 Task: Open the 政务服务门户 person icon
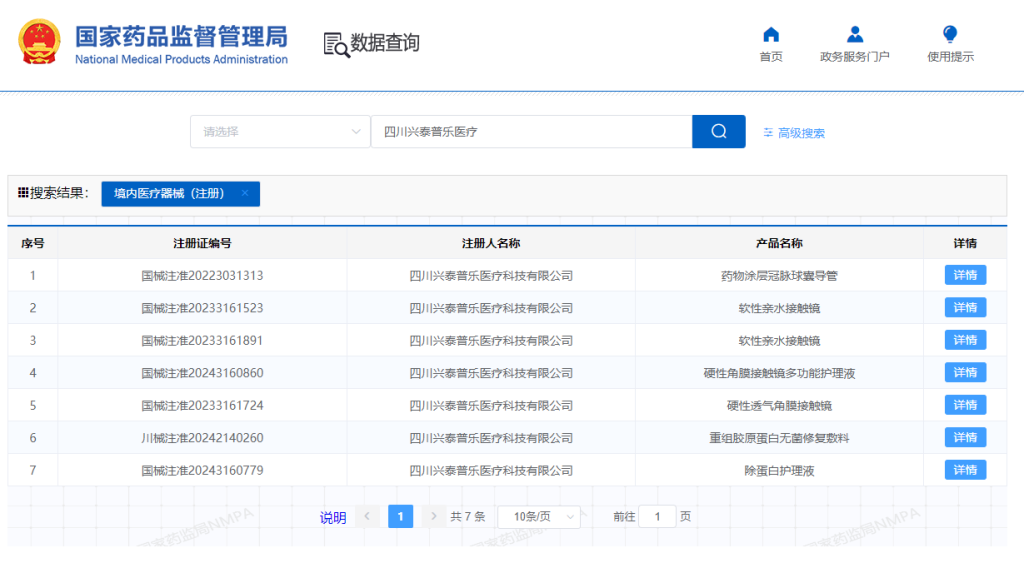(854, 34)
